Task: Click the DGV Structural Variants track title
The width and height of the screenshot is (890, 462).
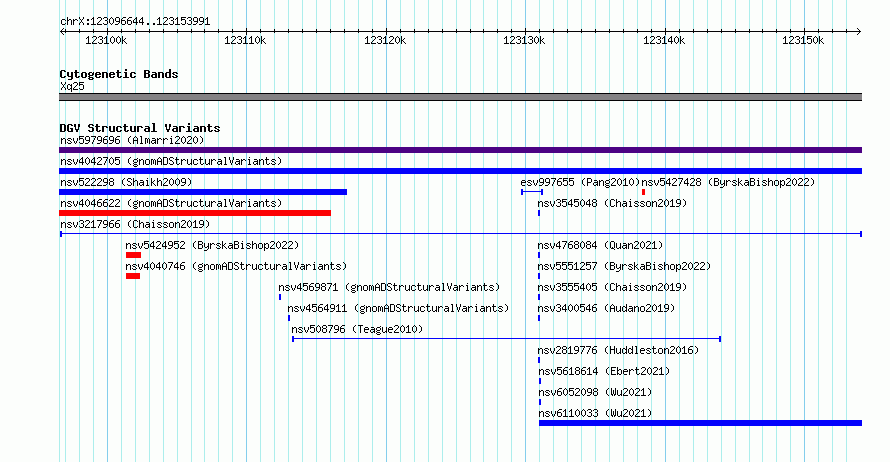Action: click(x=140, y=128)
